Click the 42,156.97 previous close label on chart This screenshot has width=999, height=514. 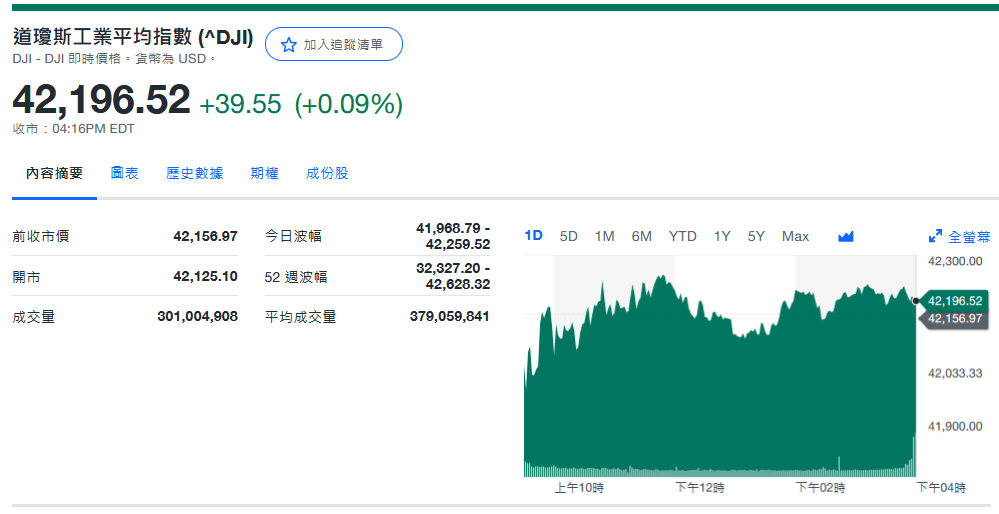(955, 319)
